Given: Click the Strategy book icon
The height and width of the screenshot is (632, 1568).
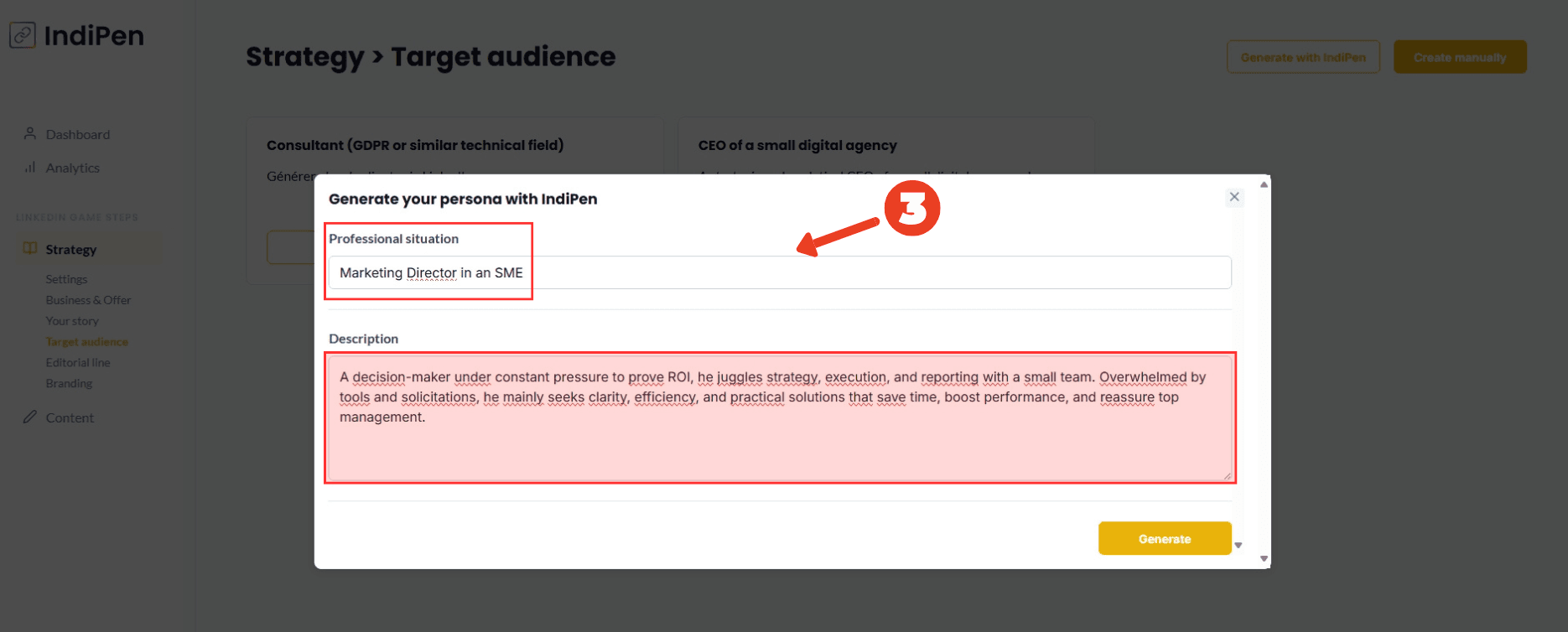Looking at the screenshot, I should 30,249.
